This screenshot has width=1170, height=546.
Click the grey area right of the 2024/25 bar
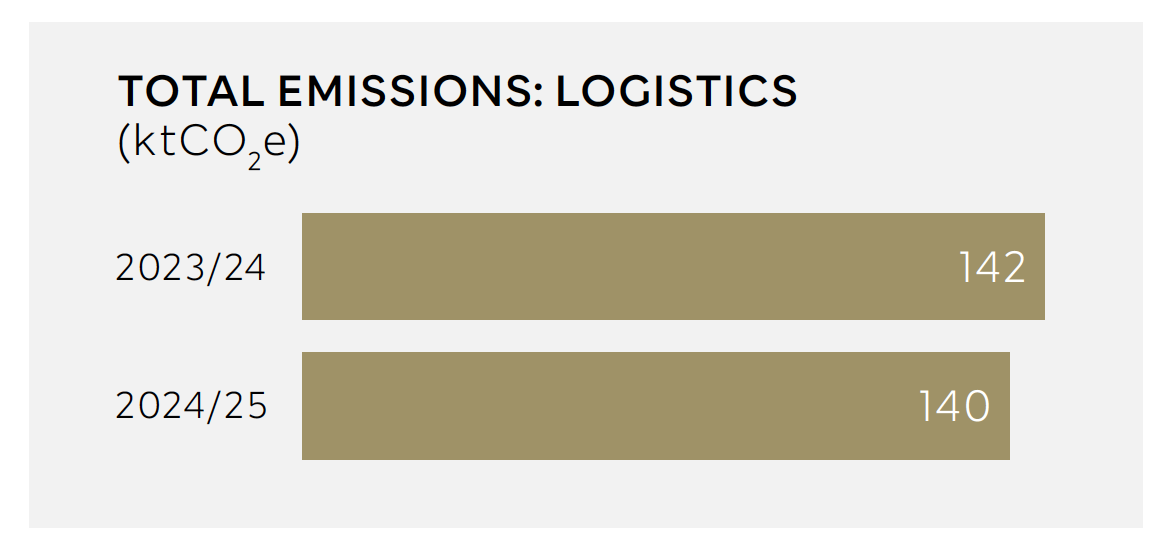[1074, 406]
